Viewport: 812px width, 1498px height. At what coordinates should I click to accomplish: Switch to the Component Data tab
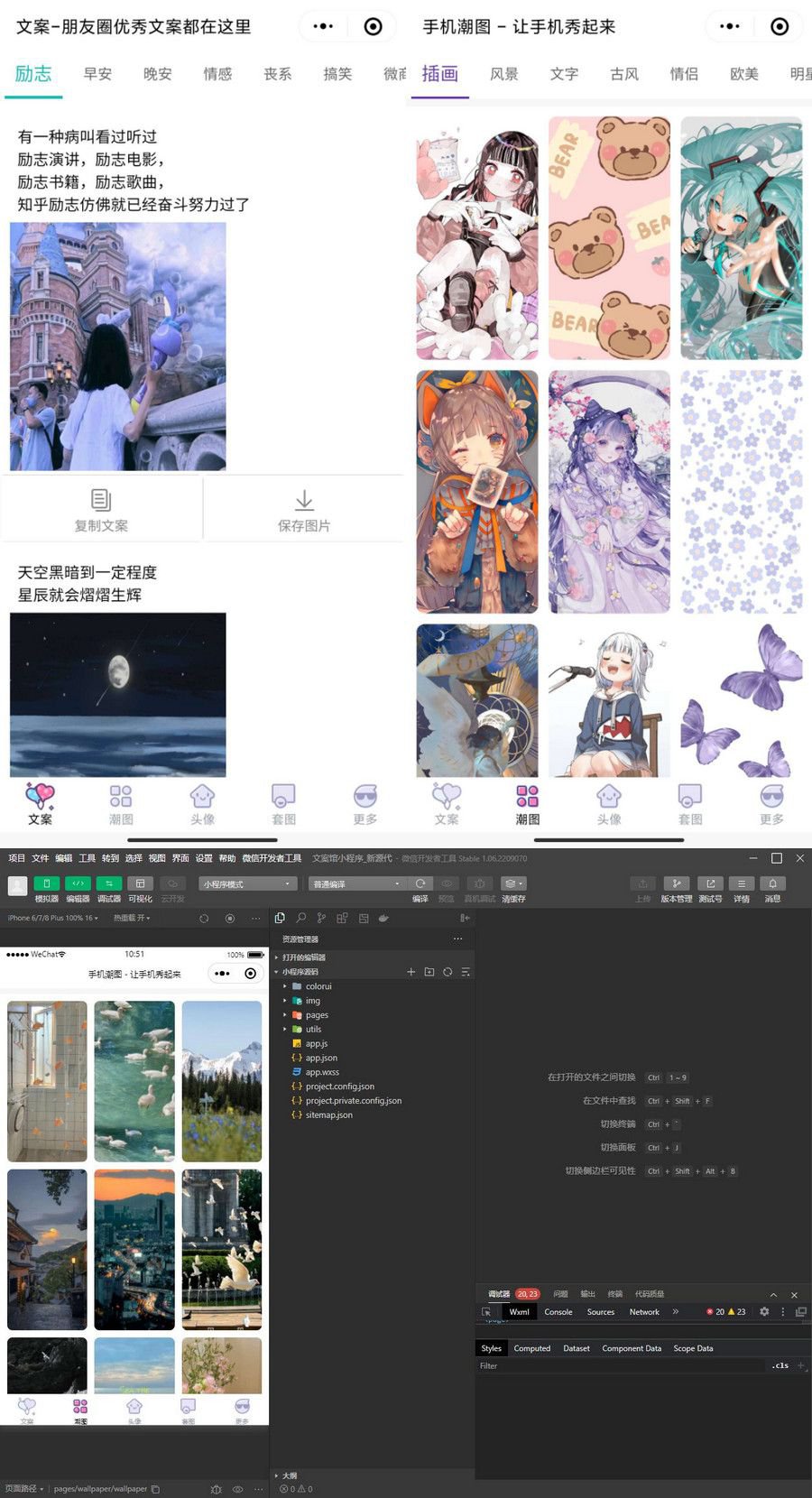pos(632,1348)
